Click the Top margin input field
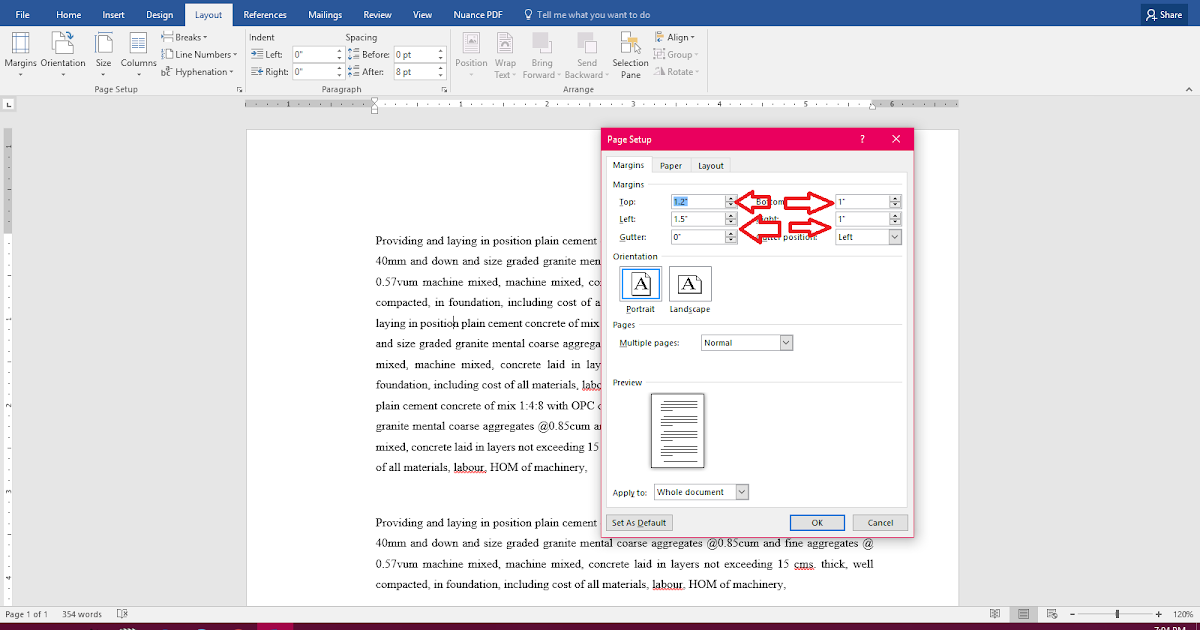The width and height of the screenshot is (1200, 630). point(697,202)
